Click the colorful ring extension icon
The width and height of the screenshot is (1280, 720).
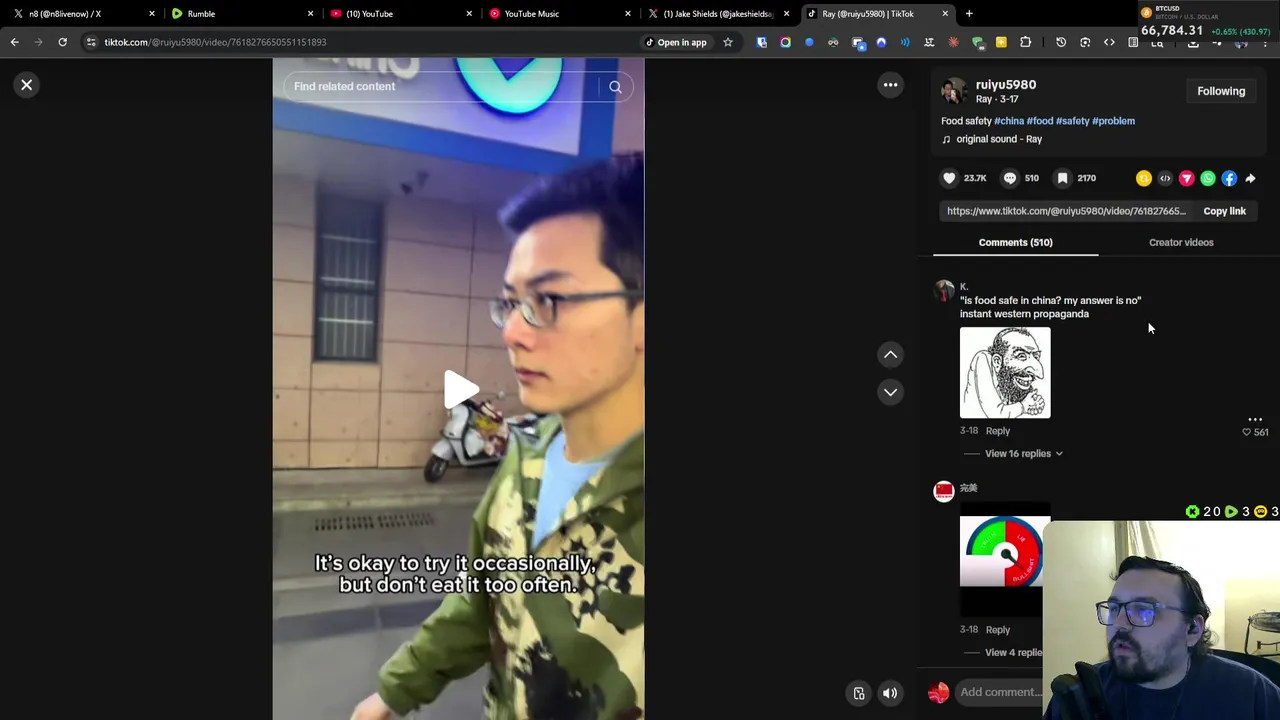point(785,42)
